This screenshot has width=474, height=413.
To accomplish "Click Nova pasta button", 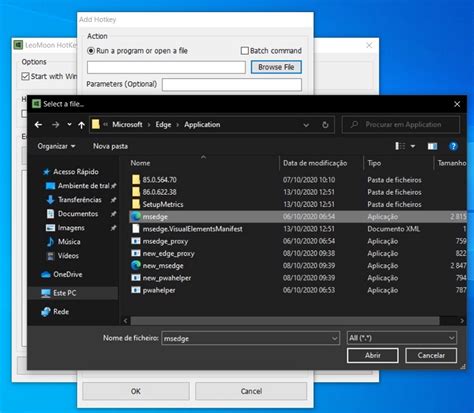I will click(110, 146).
